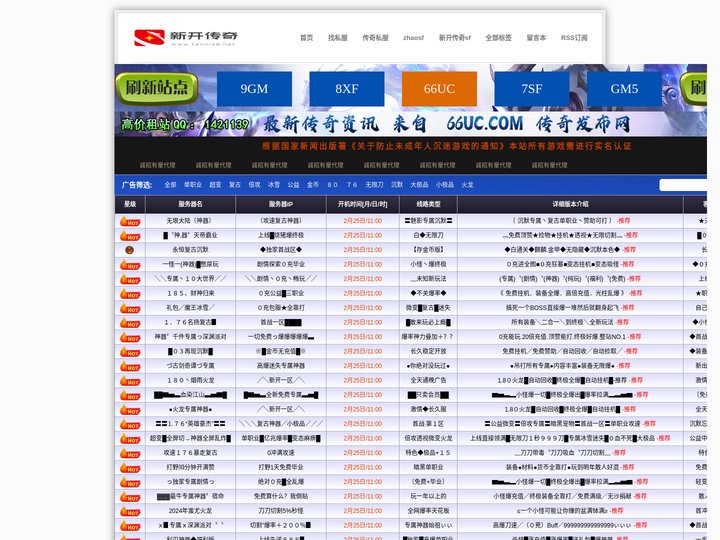
Task: Click HOT icon beside 礼包/魔王冰雪
Action: point(130,308)
